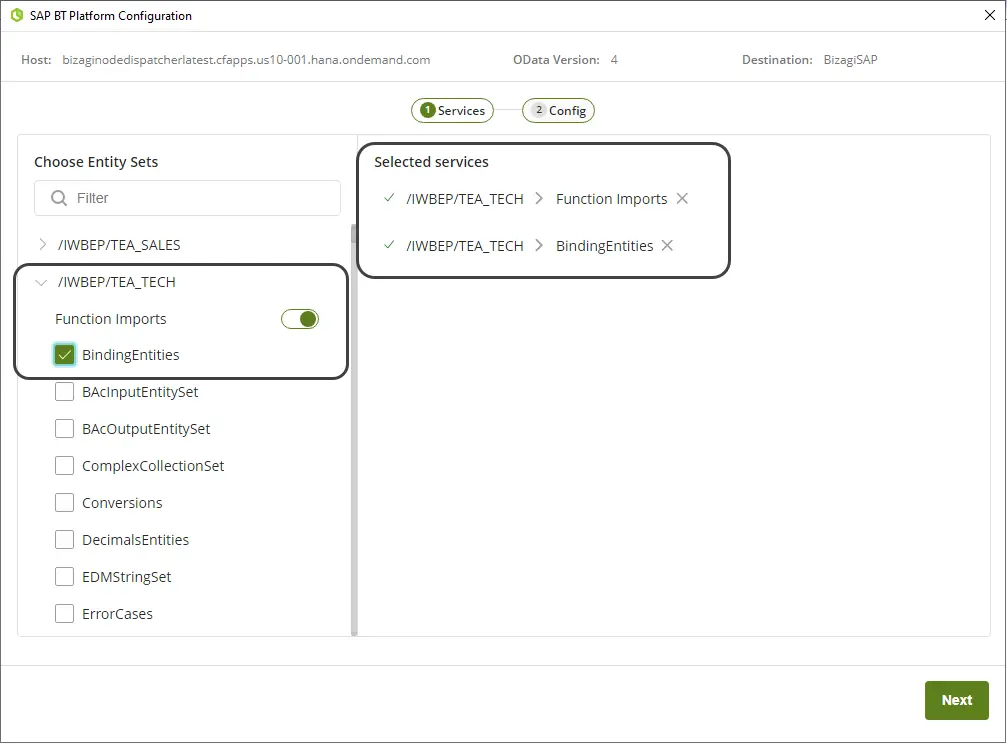The height and width of the screenshot is (744, 1007).
Task: Click BindingEntities in selected services list
Action: point(604,246)
